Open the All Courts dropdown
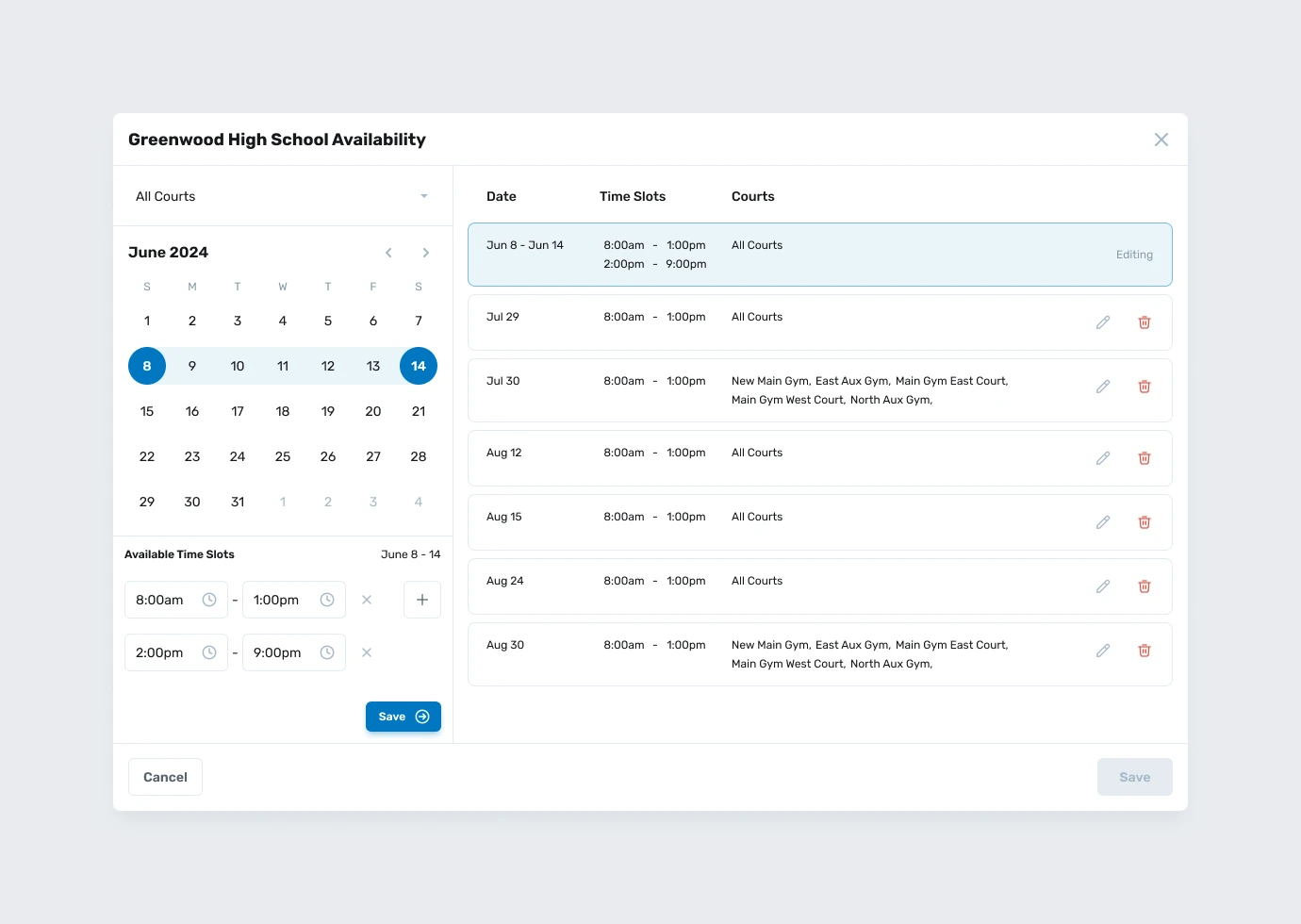The image size is (1301, 924). [282, 196]
